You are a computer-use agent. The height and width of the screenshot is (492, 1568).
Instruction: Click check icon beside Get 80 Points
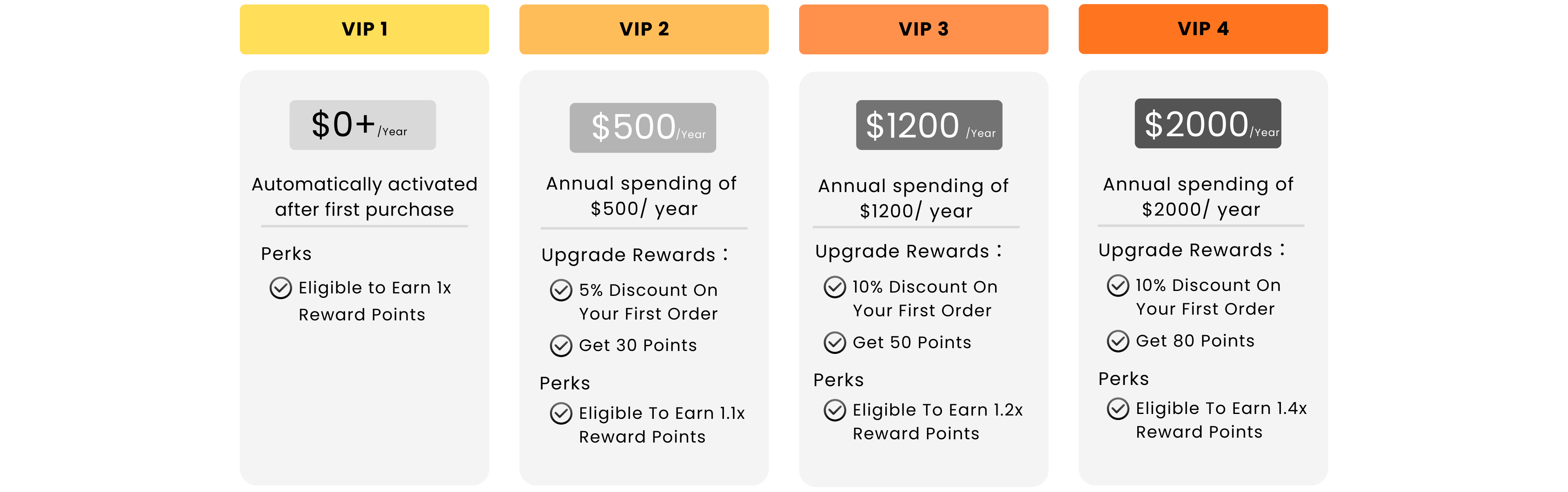tap(1118, 341)
